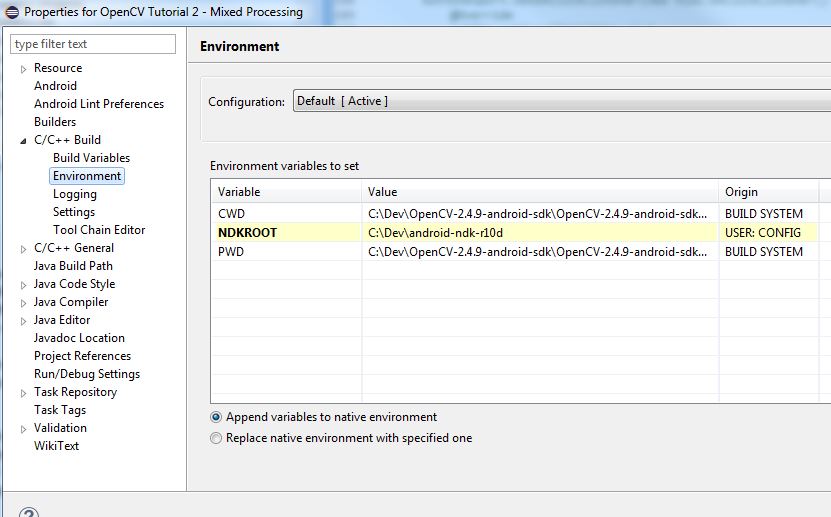Open Android Lint Preferences page
The height and width of the screenshot is (517, 831).
pos(99,104)
